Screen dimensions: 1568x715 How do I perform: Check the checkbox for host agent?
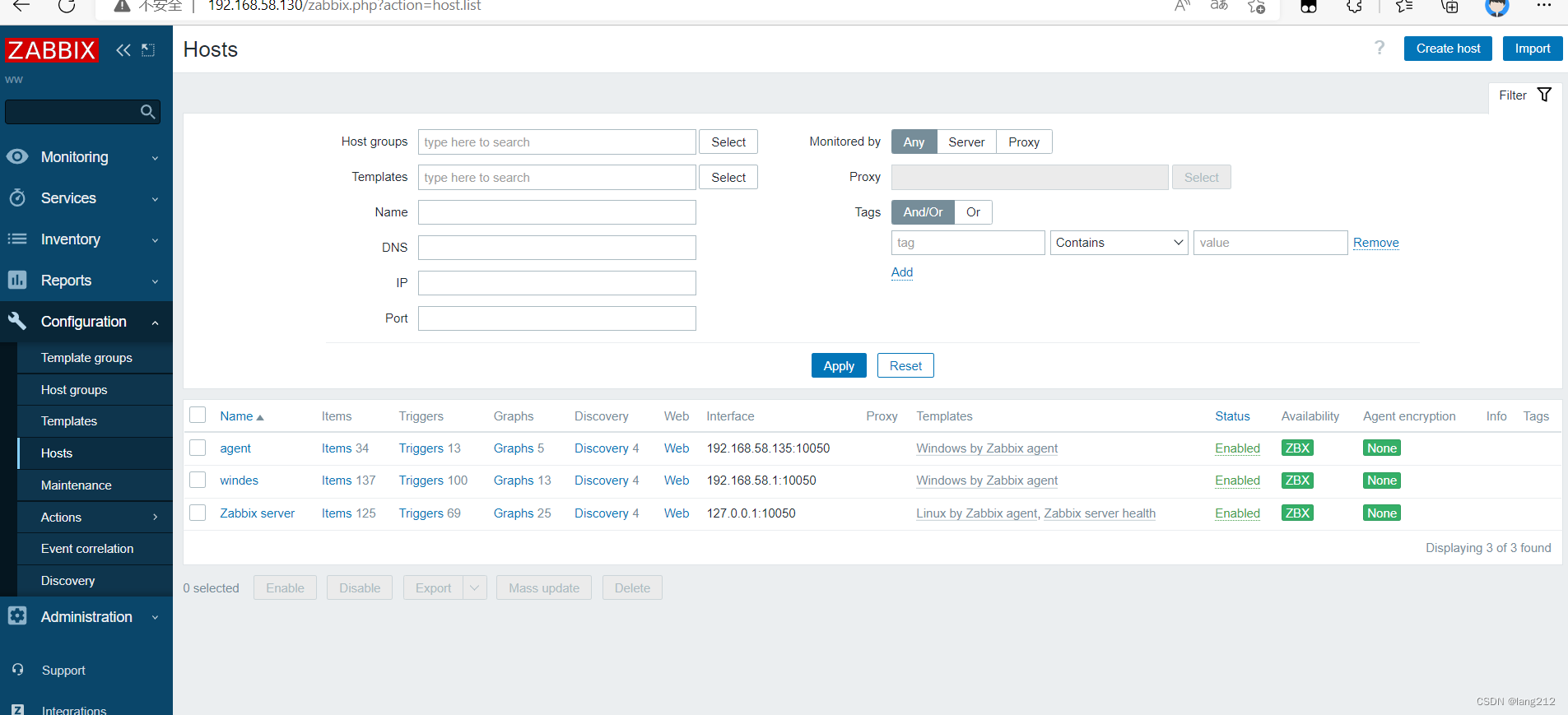[x=198, y=448]
